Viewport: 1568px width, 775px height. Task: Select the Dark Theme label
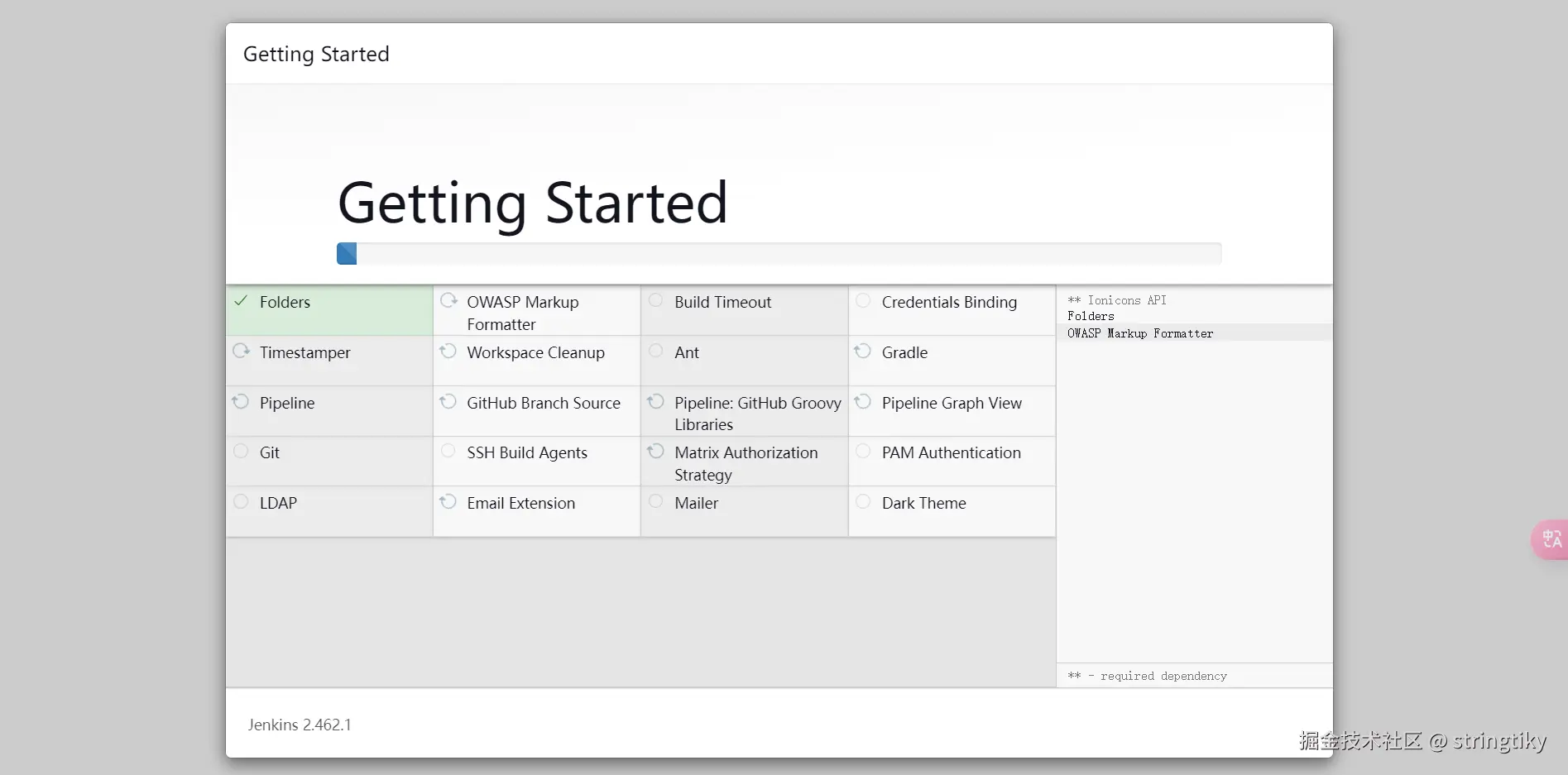[923, 503]
